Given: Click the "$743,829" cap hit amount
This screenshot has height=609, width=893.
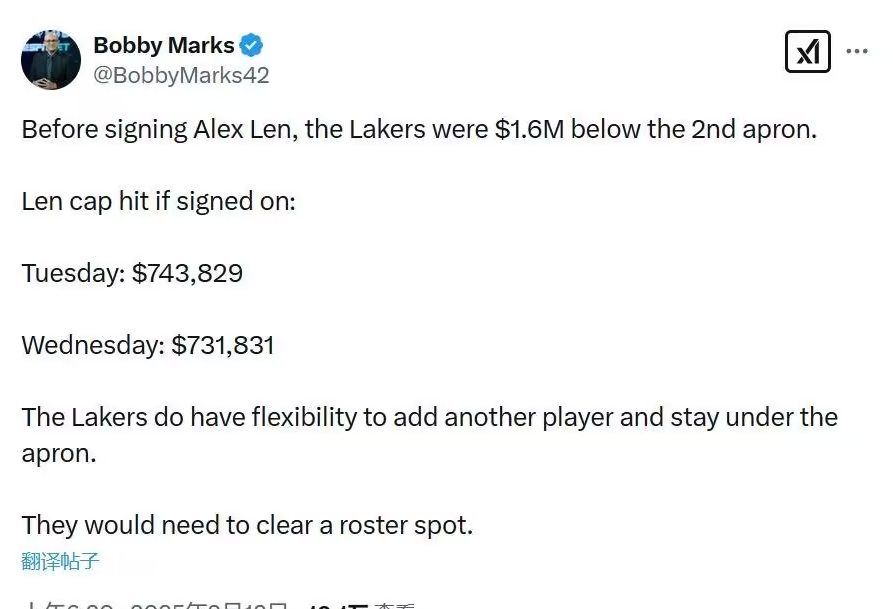Looking at the screenshot, I should click(187, 273).
